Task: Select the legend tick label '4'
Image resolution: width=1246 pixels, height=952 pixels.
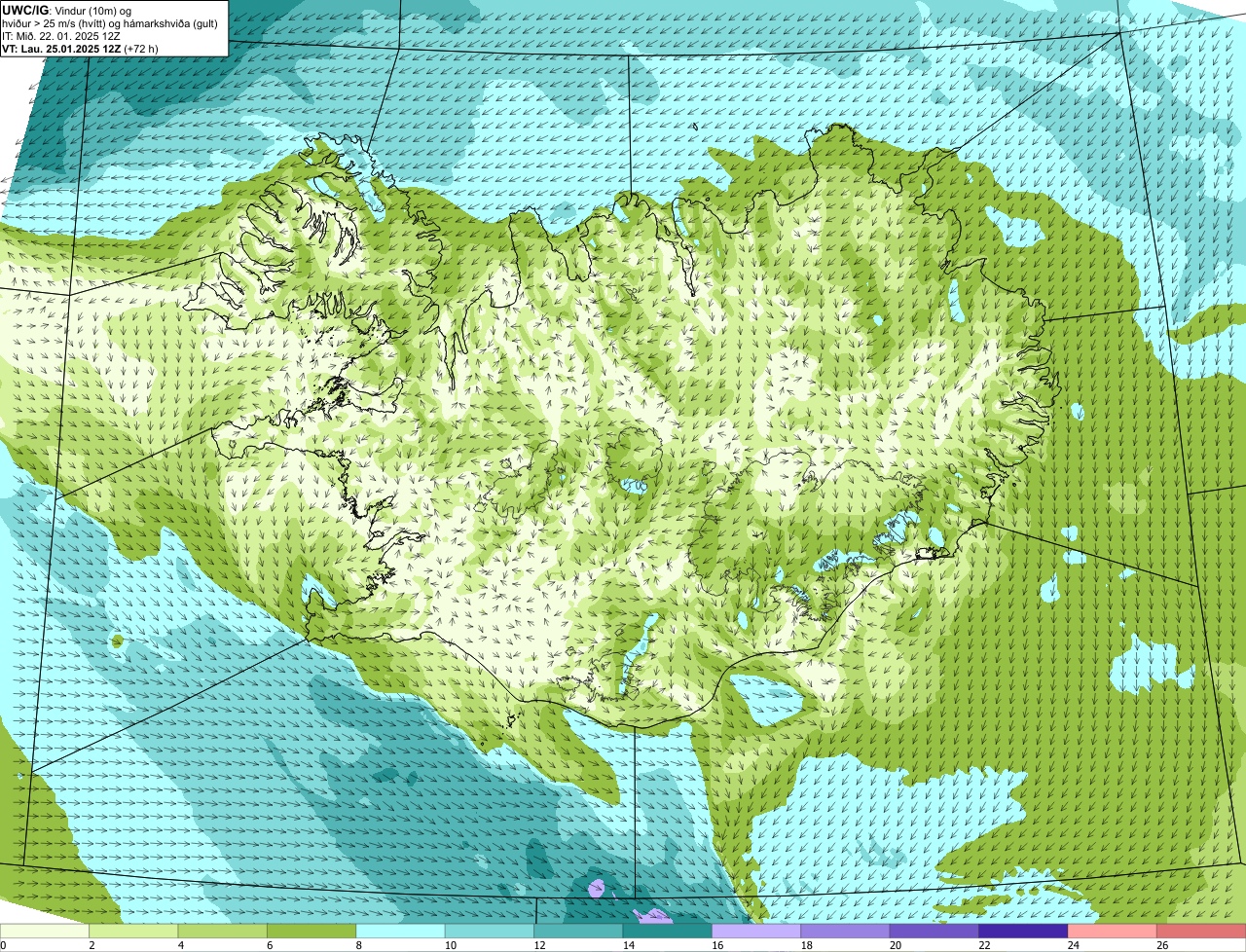Action: tap(181, 945)
